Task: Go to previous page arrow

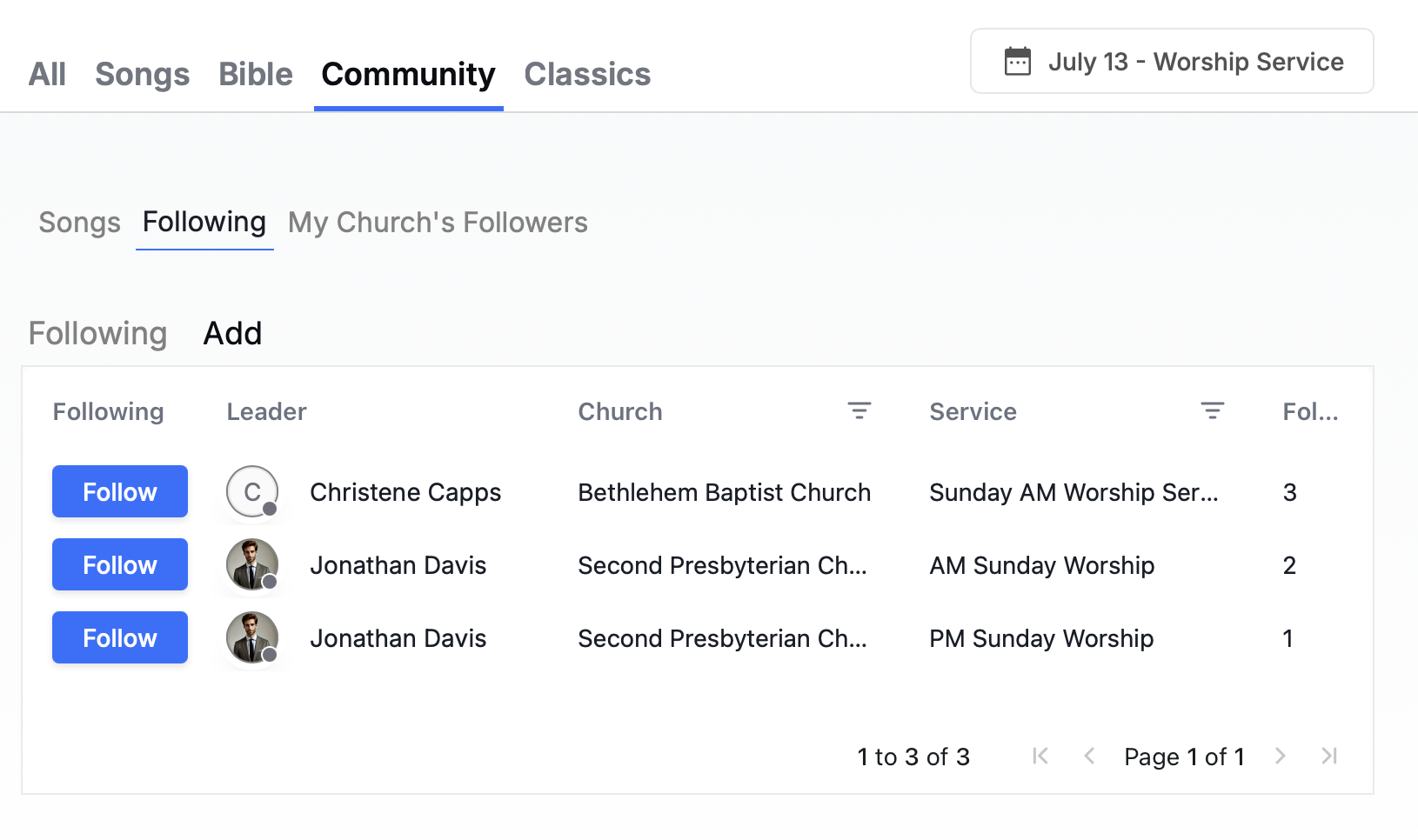Action: point(1089,757)
